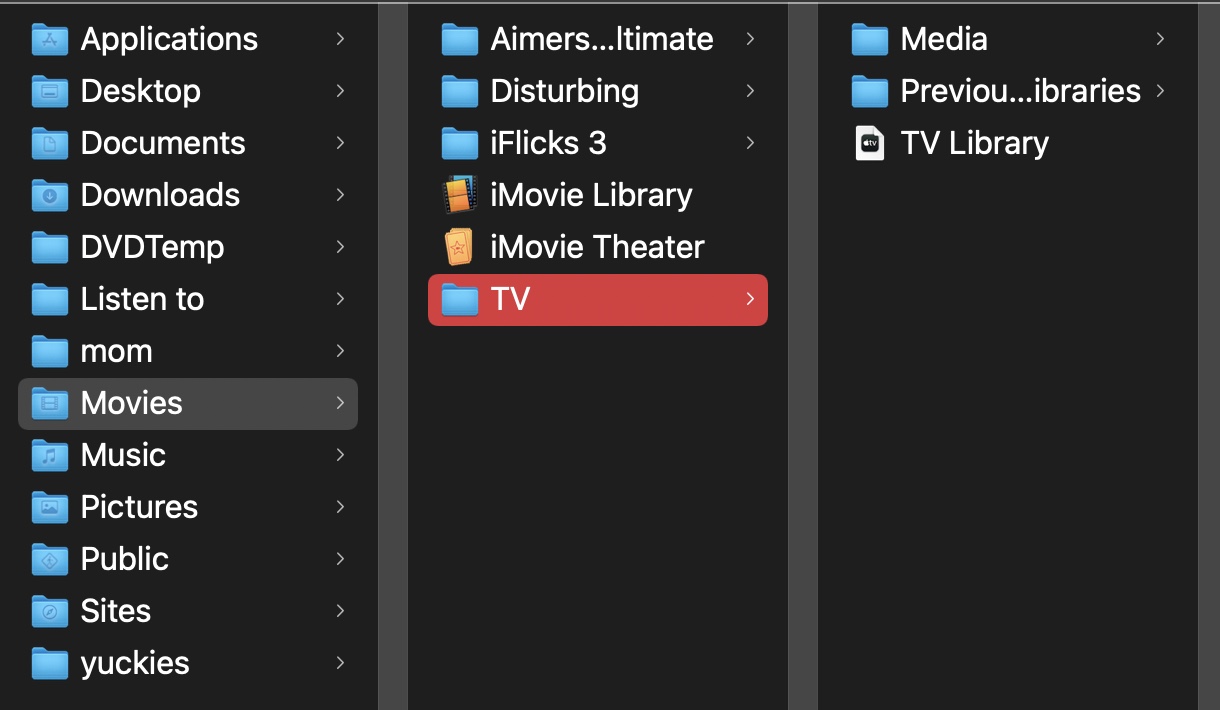This screenshot has width=1220, height=710.
Task: Click the TV Library file icon
Action: coord(870,143)
